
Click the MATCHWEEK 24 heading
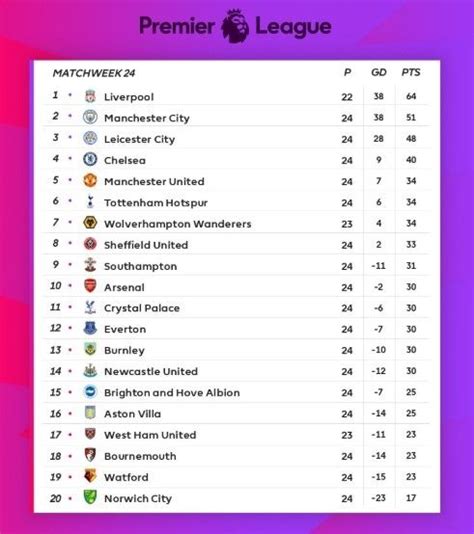[x=94, y=73]
